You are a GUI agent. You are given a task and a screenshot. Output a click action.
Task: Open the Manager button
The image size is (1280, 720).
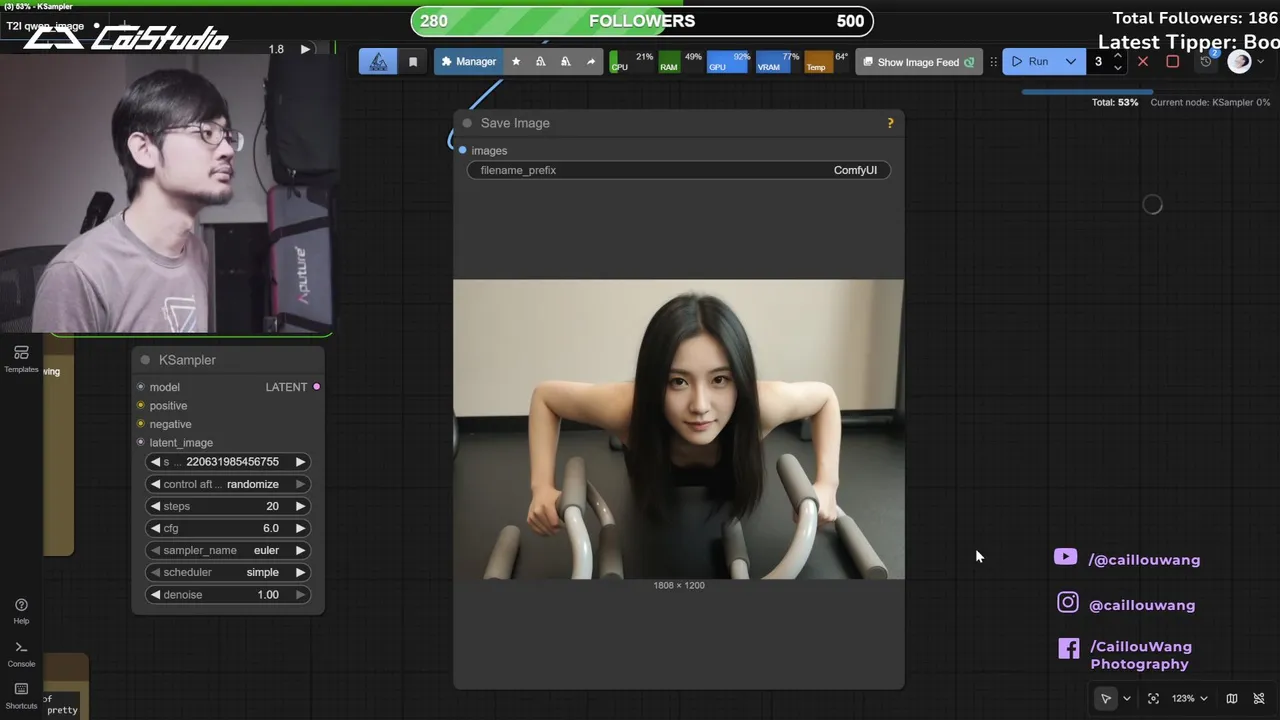pyautogui.click(x=468, y=62)
